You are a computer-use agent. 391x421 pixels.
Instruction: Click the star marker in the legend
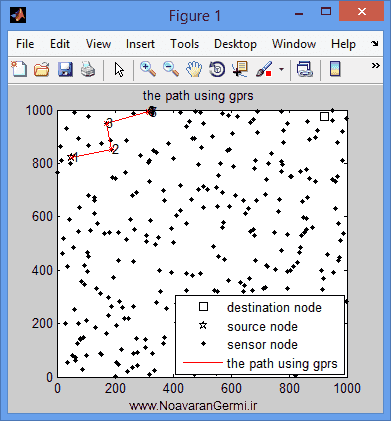(203, 325)
